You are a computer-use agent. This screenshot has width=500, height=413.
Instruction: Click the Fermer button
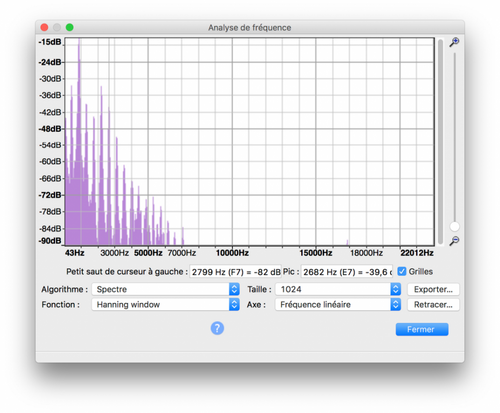point(422,329)
